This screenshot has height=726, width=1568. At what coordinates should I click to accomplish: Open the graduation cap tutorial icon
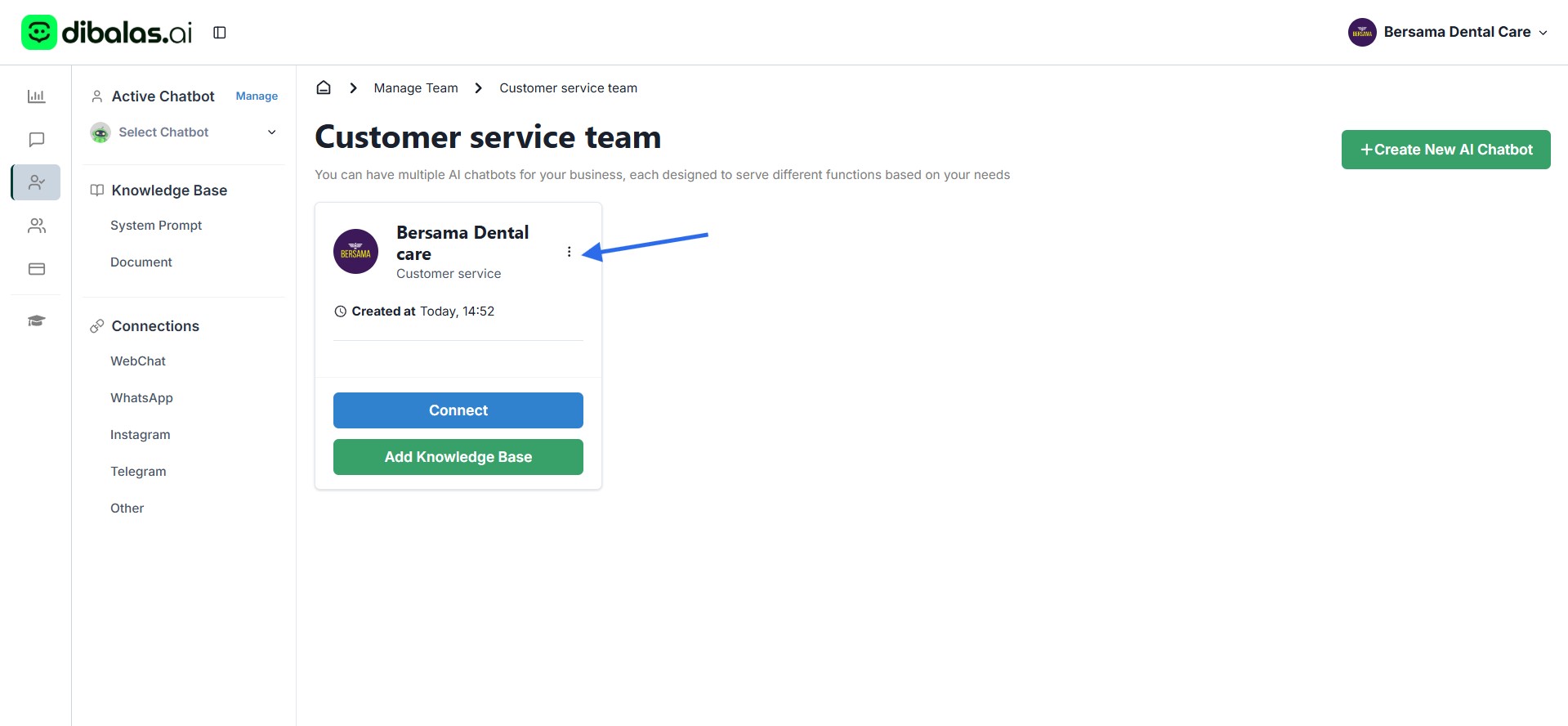click(36, 320)
